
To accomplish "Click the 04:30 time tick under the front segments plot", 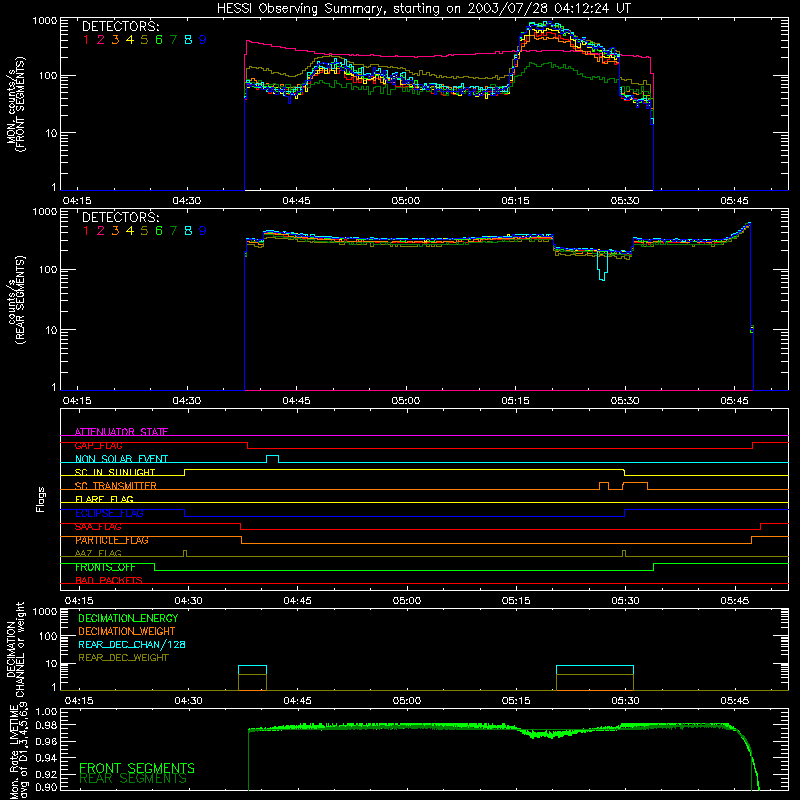I will [x=186, y=201].
